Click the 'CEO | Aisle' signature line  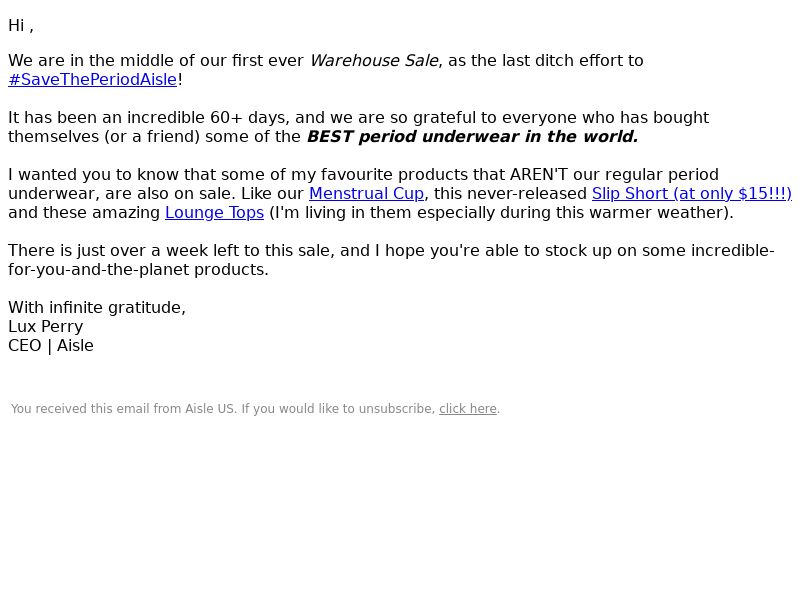[x=51, y=346]
